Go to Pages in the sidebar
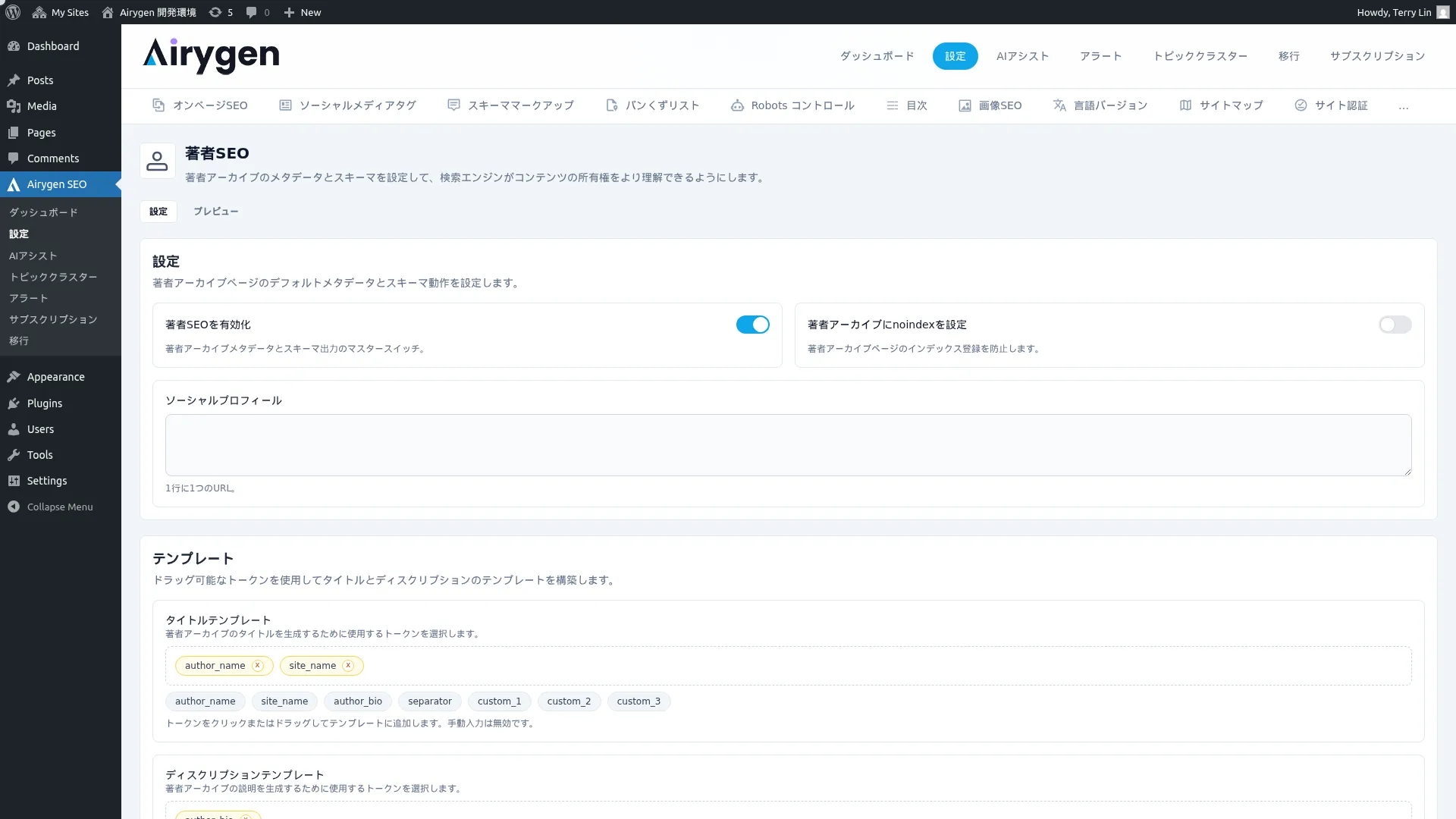The height and width of the screenshot is (819, 1456). pyautogui.click(x=61, y=133)
